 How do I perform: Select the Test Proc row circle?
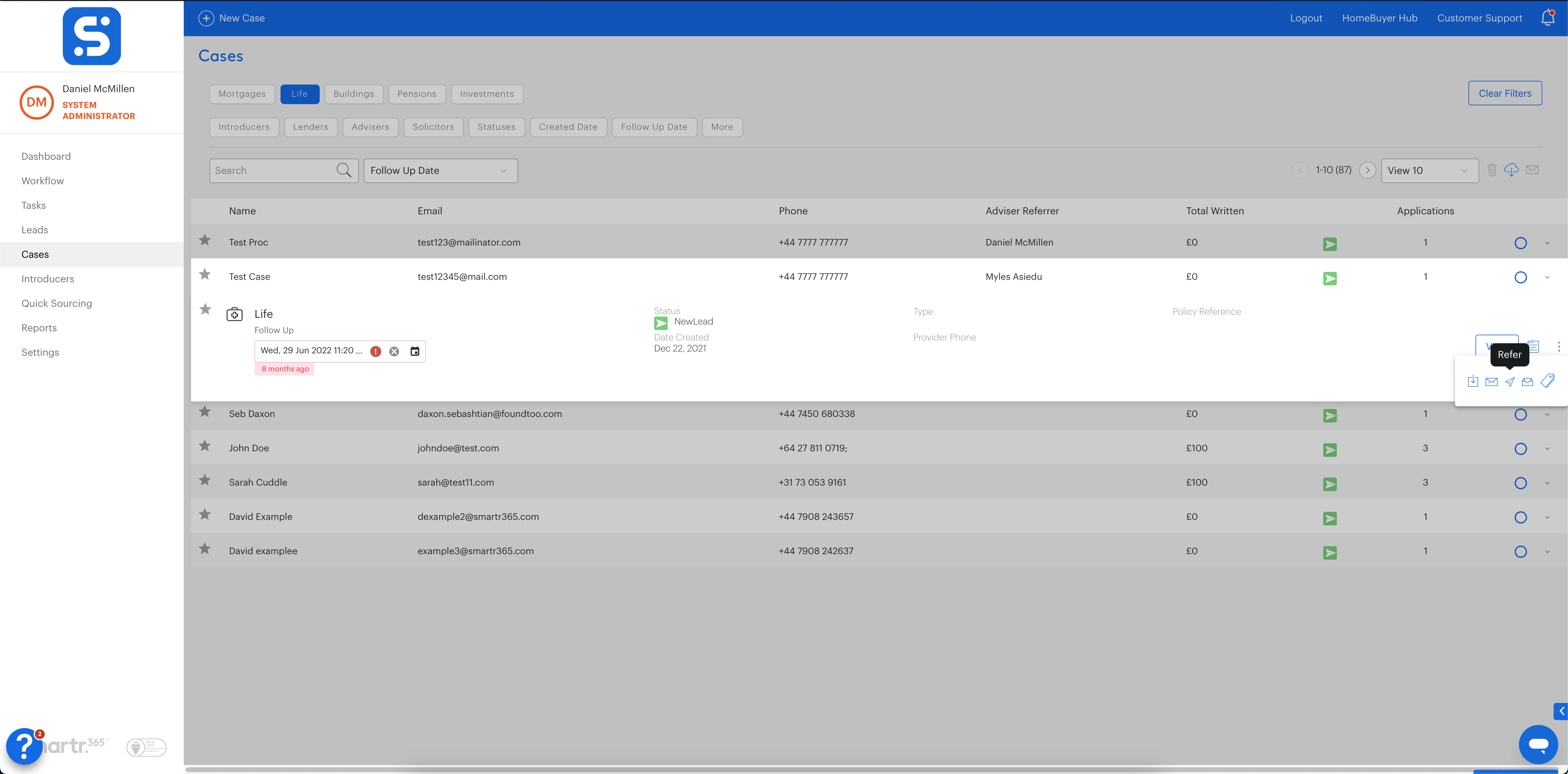tap(1521, 243)
